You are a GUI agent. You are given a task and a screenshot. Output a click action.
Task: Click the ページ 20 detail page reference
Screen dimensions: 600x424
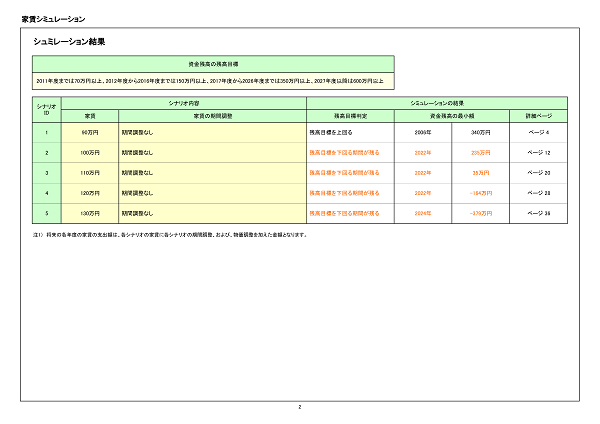[539, 172]
